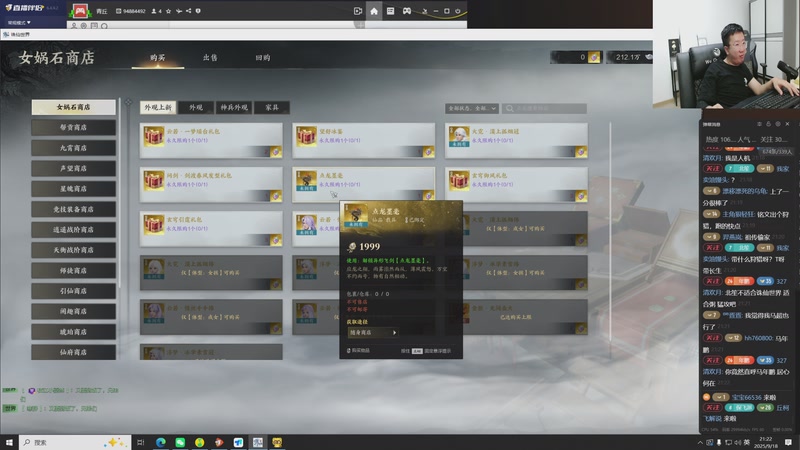Open 女娲石商店 in the shop sidebar
Viewport: 800px width, 450px height.
point(73,107)
